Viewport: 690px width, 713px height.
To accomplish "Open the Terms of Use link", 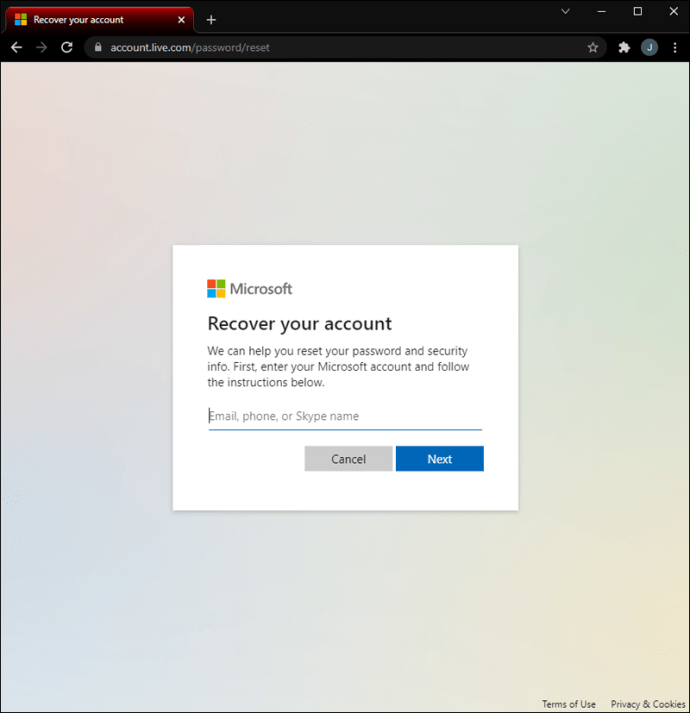I will pos(569,704).
